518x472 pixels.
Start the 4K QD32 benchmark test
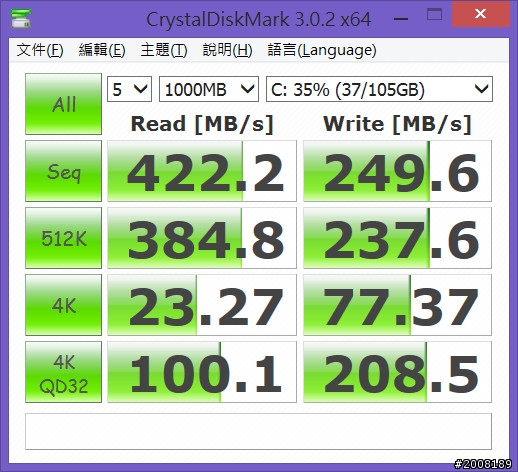(x=63, y=372)
